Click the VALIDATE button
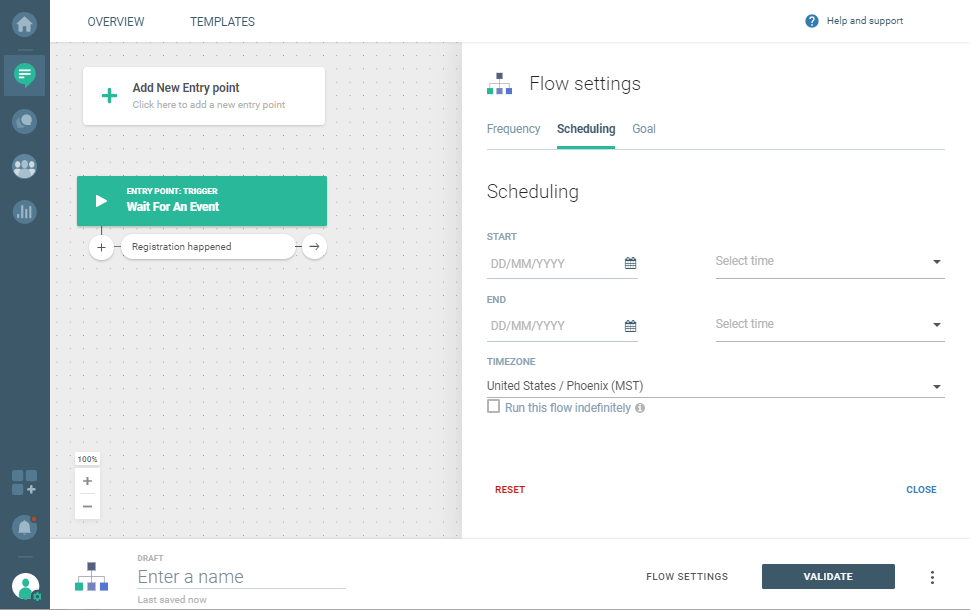The height and width of the screenshot is (610, 970). [x=828, y=577]
